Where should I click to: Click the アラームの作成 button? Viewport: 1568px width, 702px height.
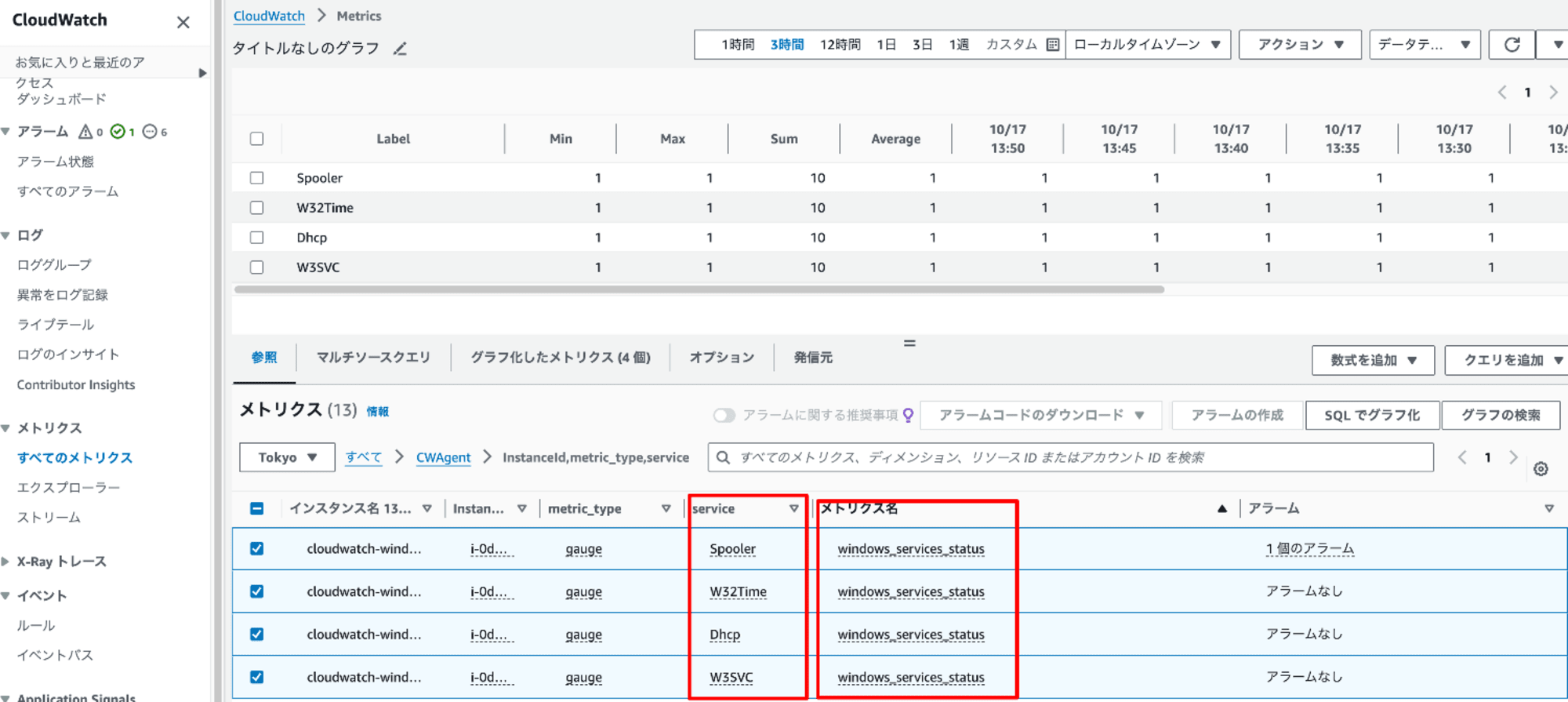click(1237, 415)
